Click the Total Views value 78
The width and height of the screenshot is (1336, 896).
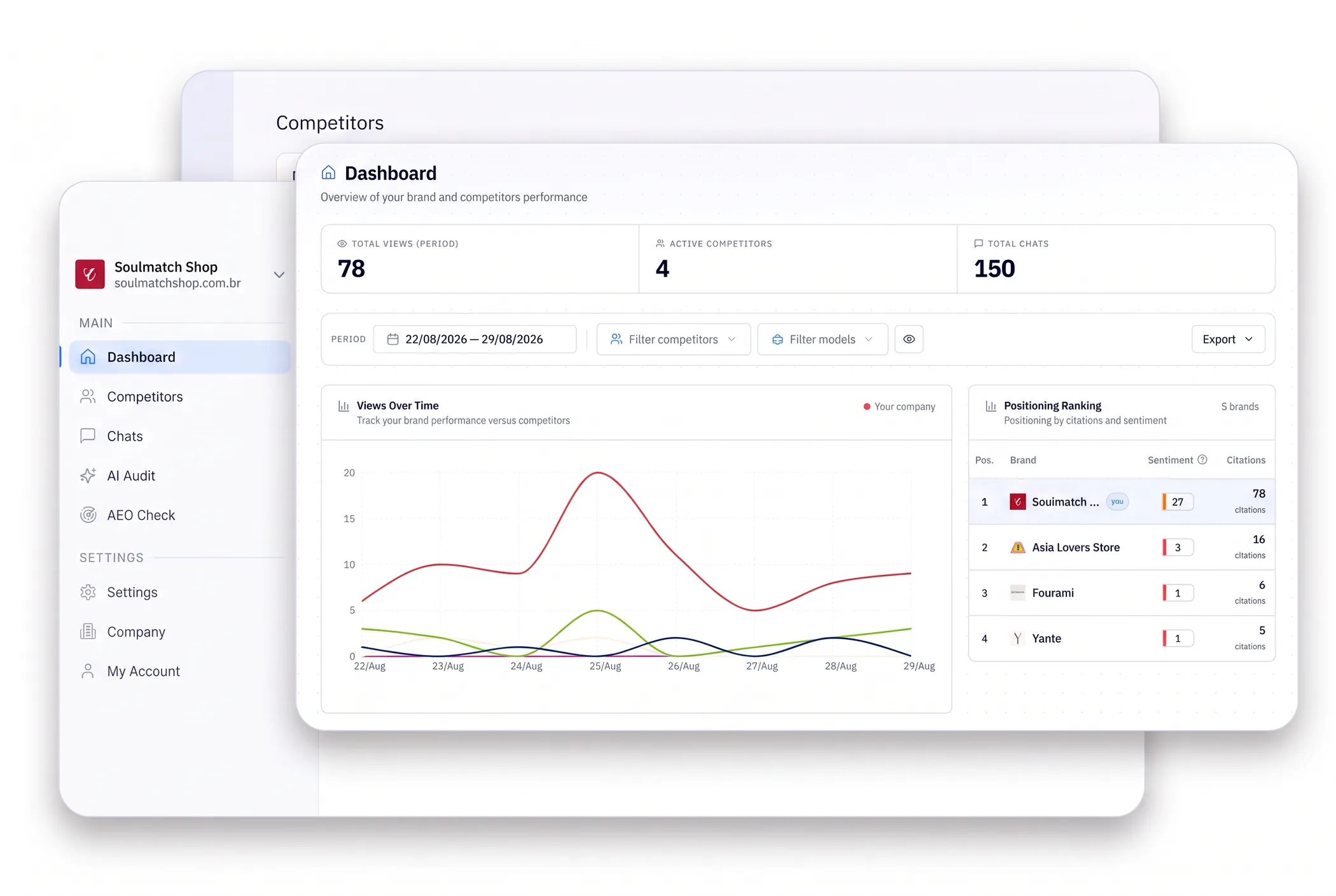351,268
